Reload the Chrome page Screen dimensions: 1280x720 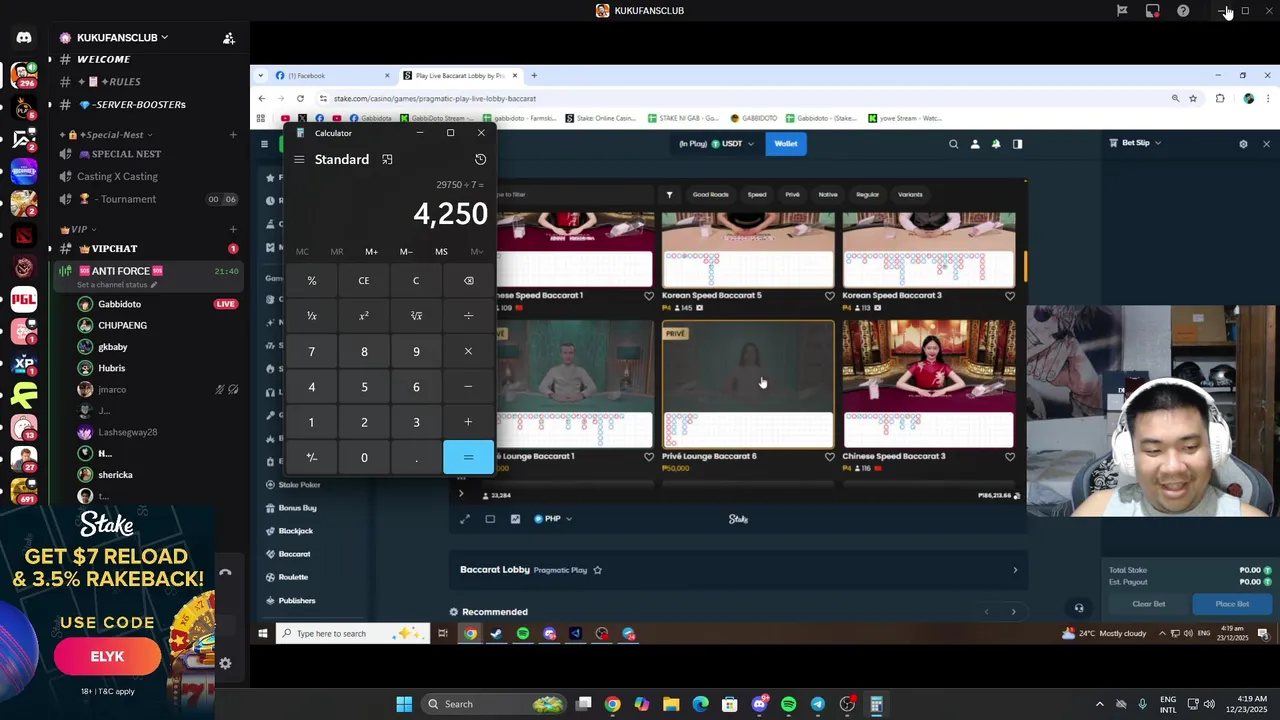[300, 98]
